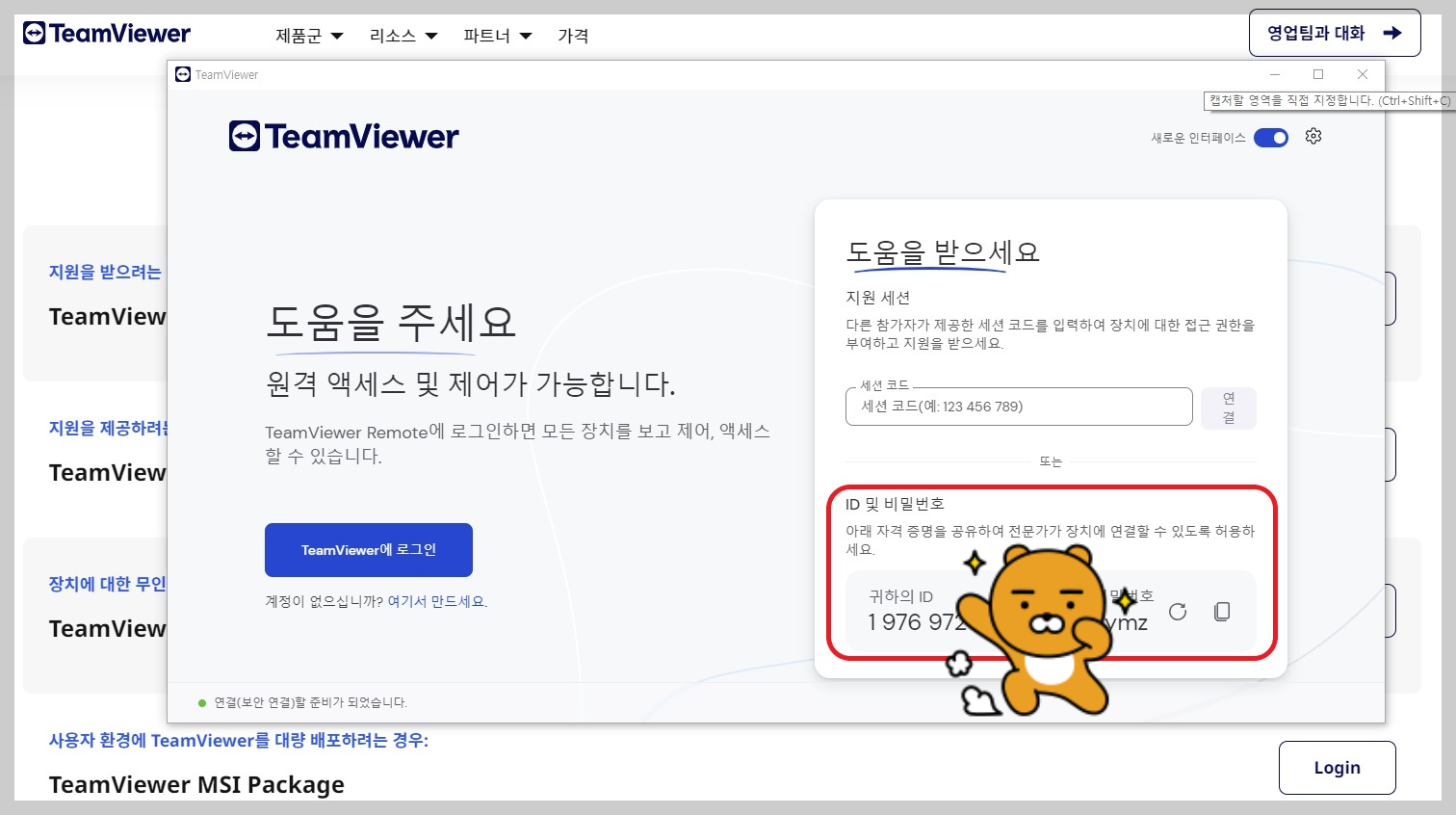Viewport: 1456px width, 815px height.
Task: Click the refresh password icon
Action: (1178, 611)
